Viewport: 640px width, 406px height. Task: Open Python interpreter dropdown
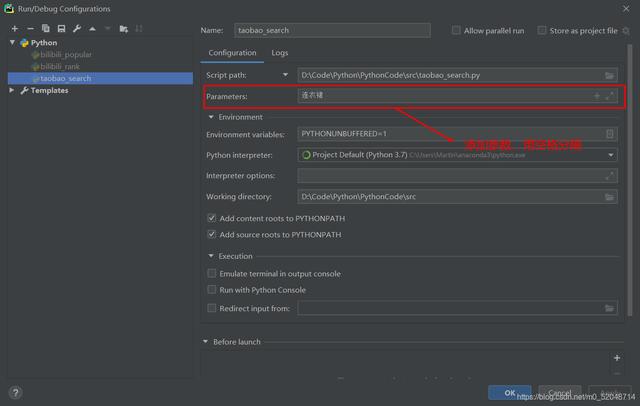[x=610, y=155]
